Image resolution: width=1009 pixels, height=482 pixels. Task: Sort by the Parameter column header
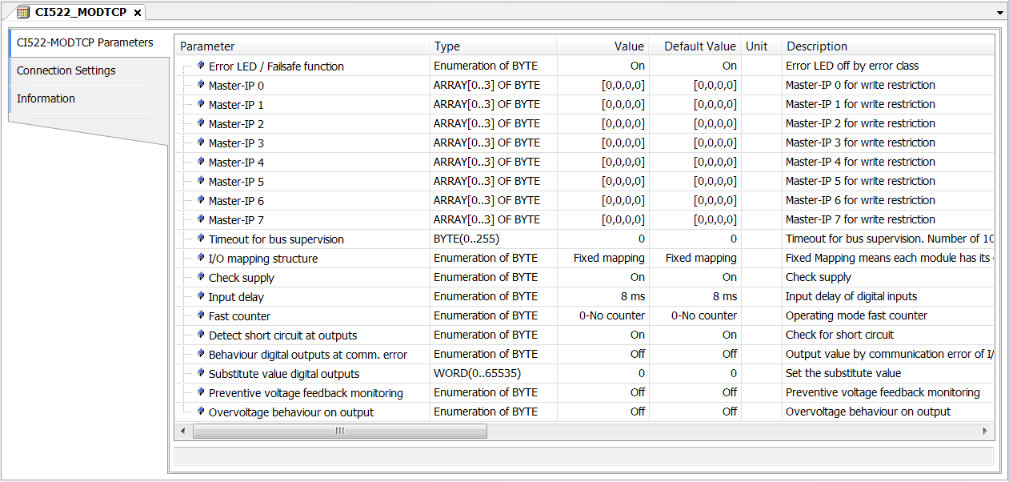pyautogui.click(x=302, y=46)
